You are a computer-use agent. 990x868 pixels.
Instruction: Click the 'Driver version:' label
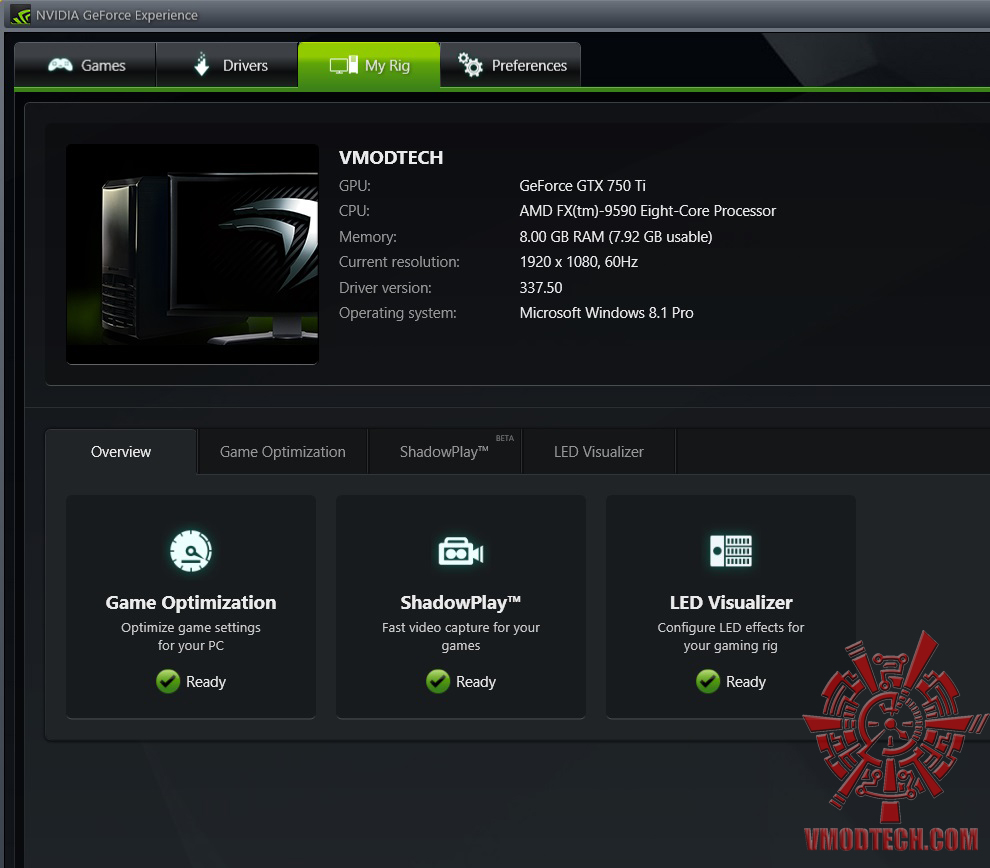385,288
